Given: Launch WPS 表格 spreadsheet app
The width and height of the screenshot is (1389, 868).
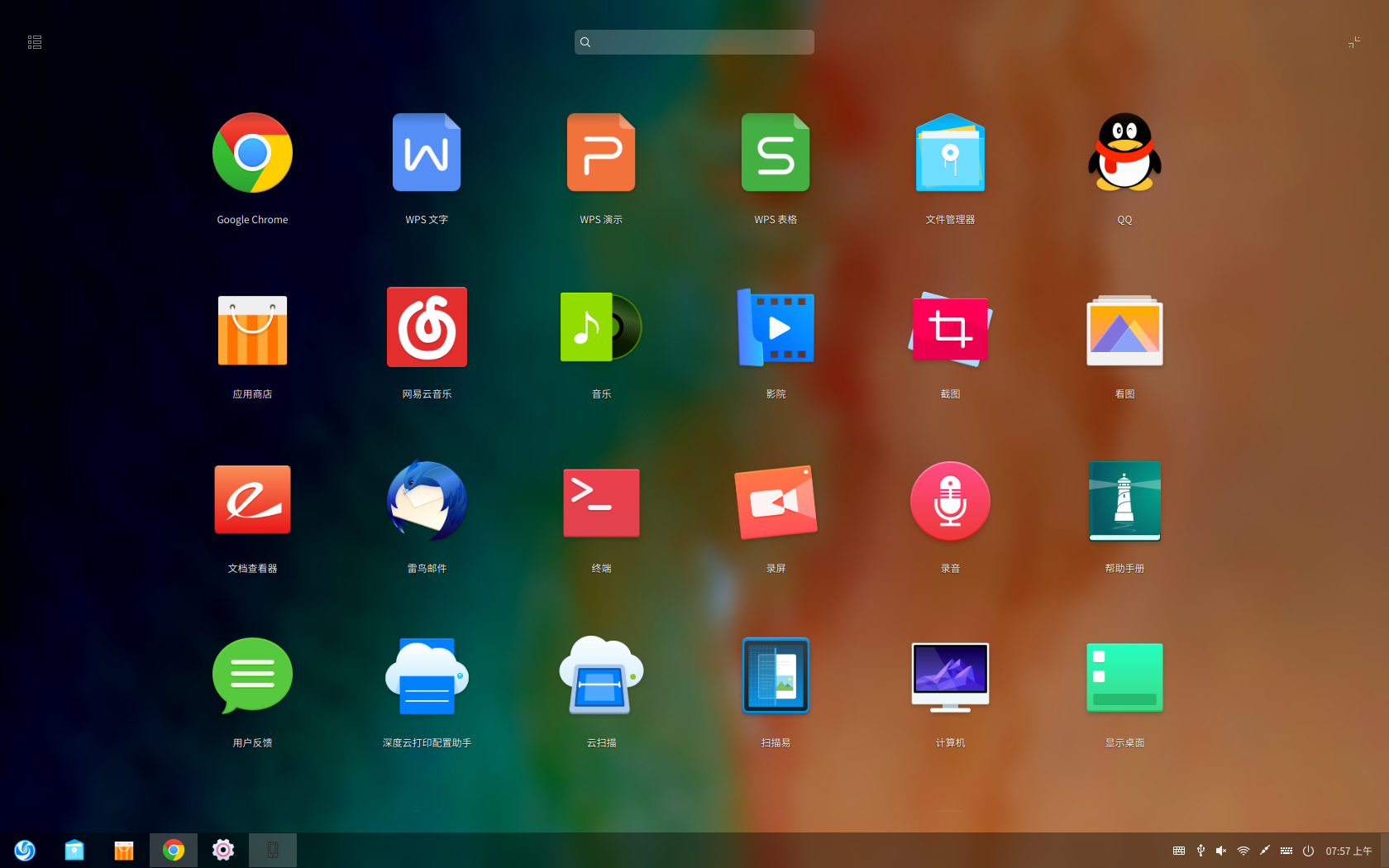Looking at the screenshot, I should (776, 154).
